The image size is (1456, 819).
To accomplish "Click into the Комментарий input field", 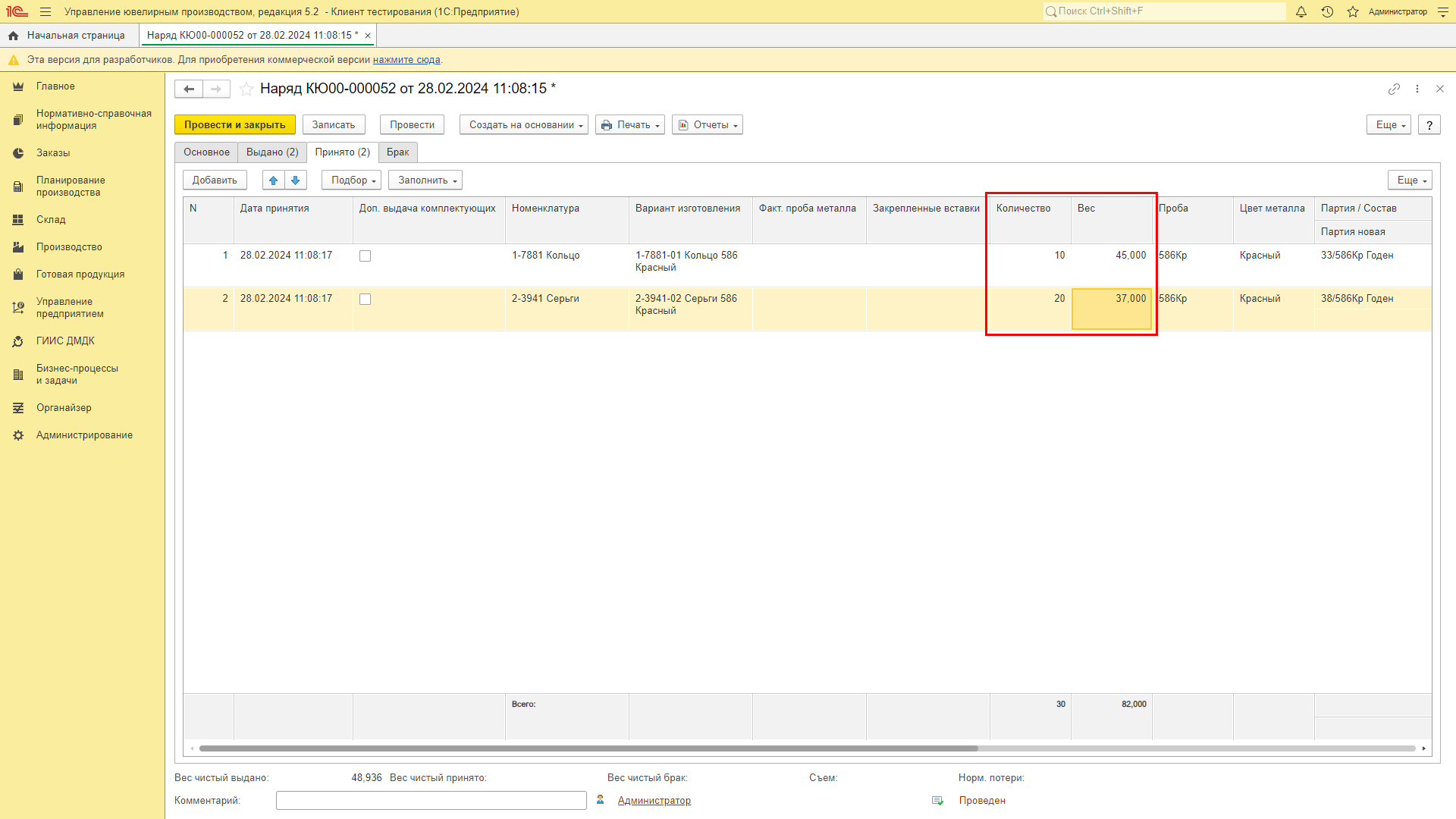I will [x=431, y=801].
